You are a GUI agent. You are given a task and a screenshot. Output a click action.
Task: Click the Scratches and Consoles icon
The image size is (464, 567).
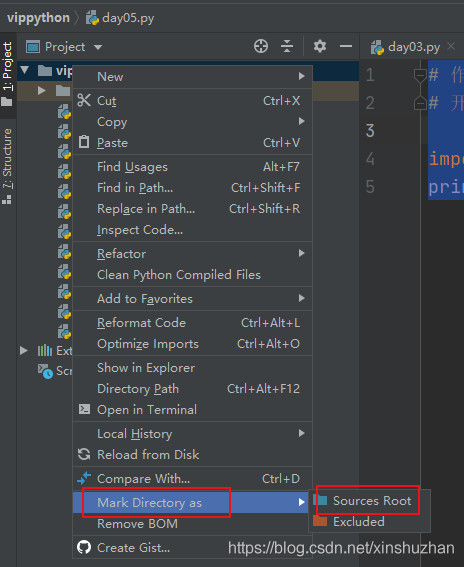coord(45,371)
